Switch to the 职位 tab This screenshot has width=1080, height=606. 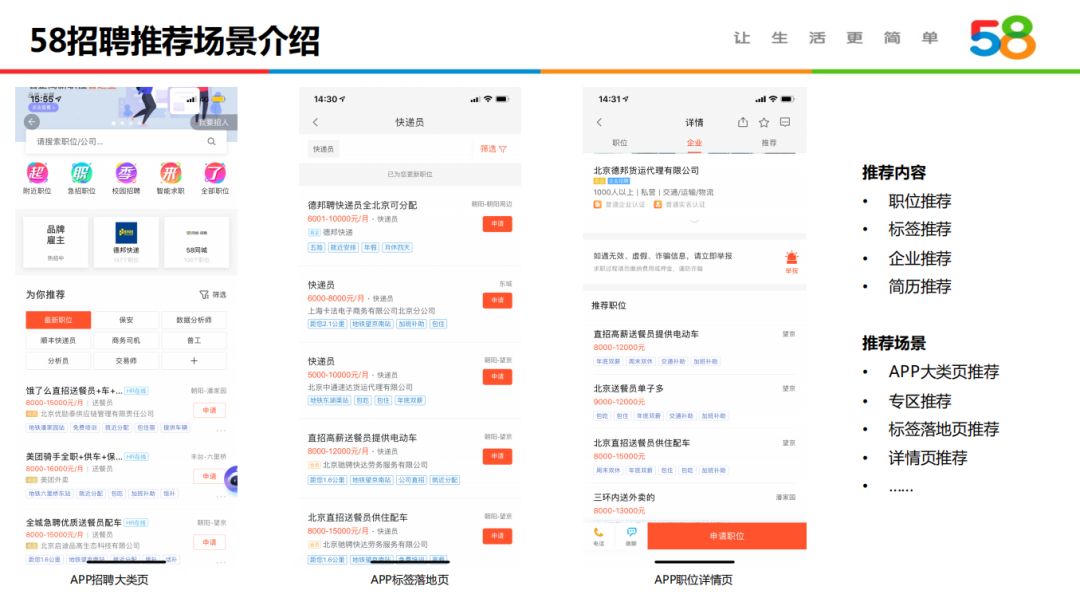620,143
